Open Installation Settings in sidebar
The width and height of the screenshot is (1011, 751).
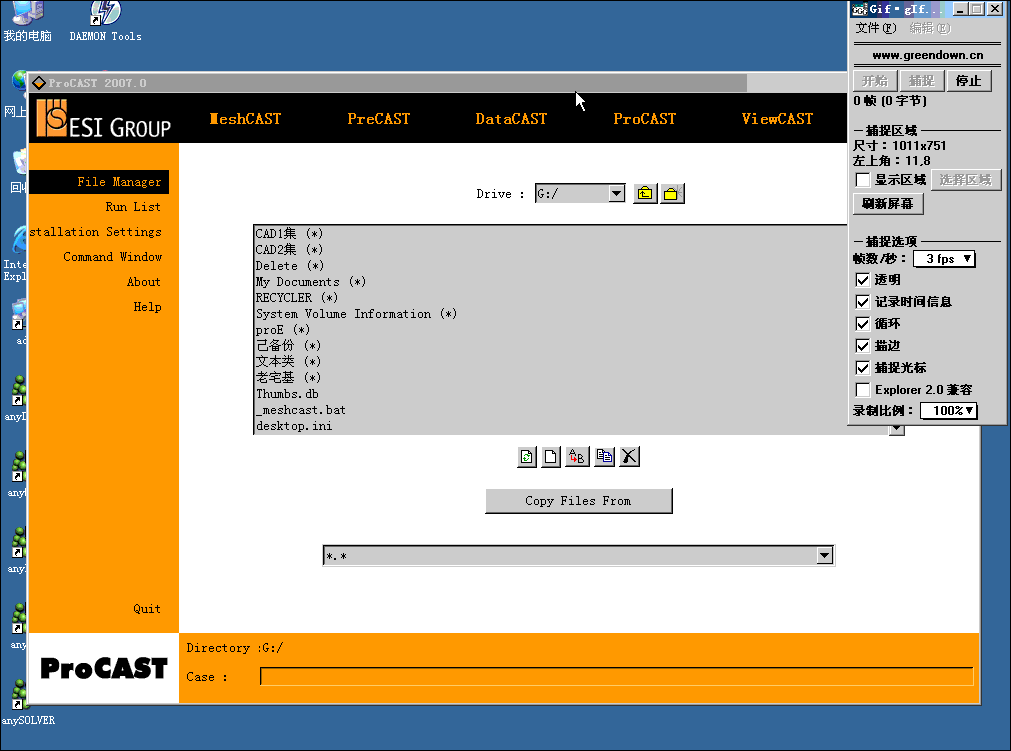coord(95,232)
